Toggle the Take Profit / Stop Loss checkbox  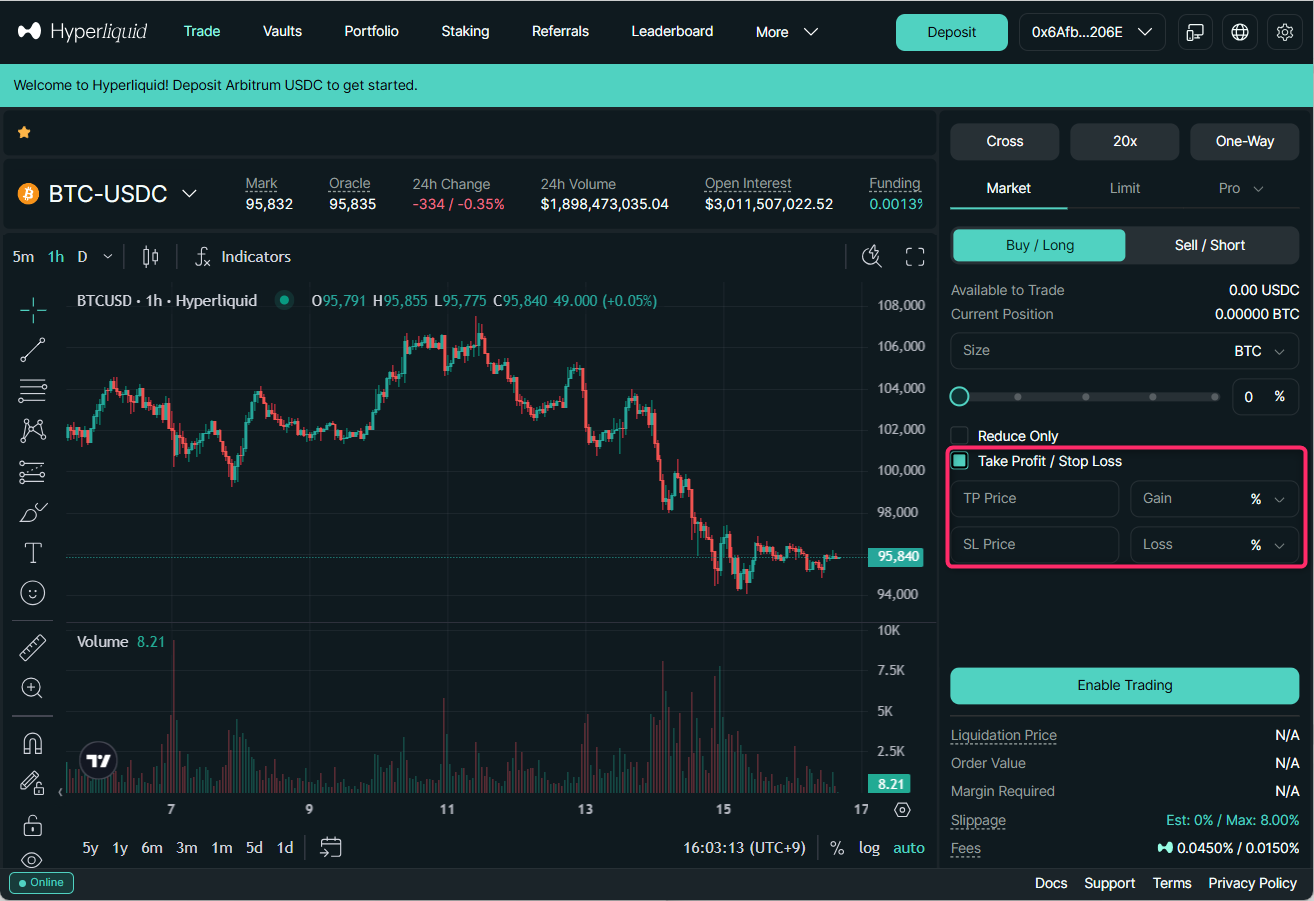tap(959, 460)
